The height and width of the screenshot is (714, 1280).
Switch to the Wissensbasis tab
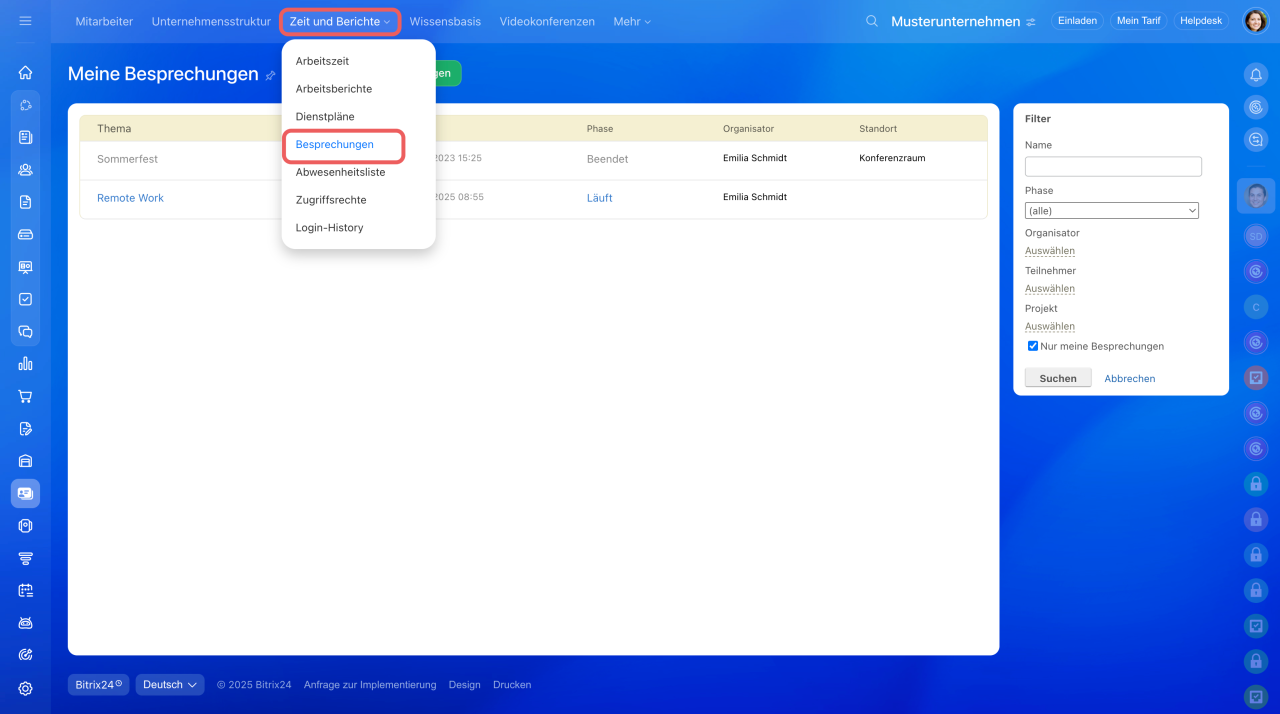click(x=445, y=21)
